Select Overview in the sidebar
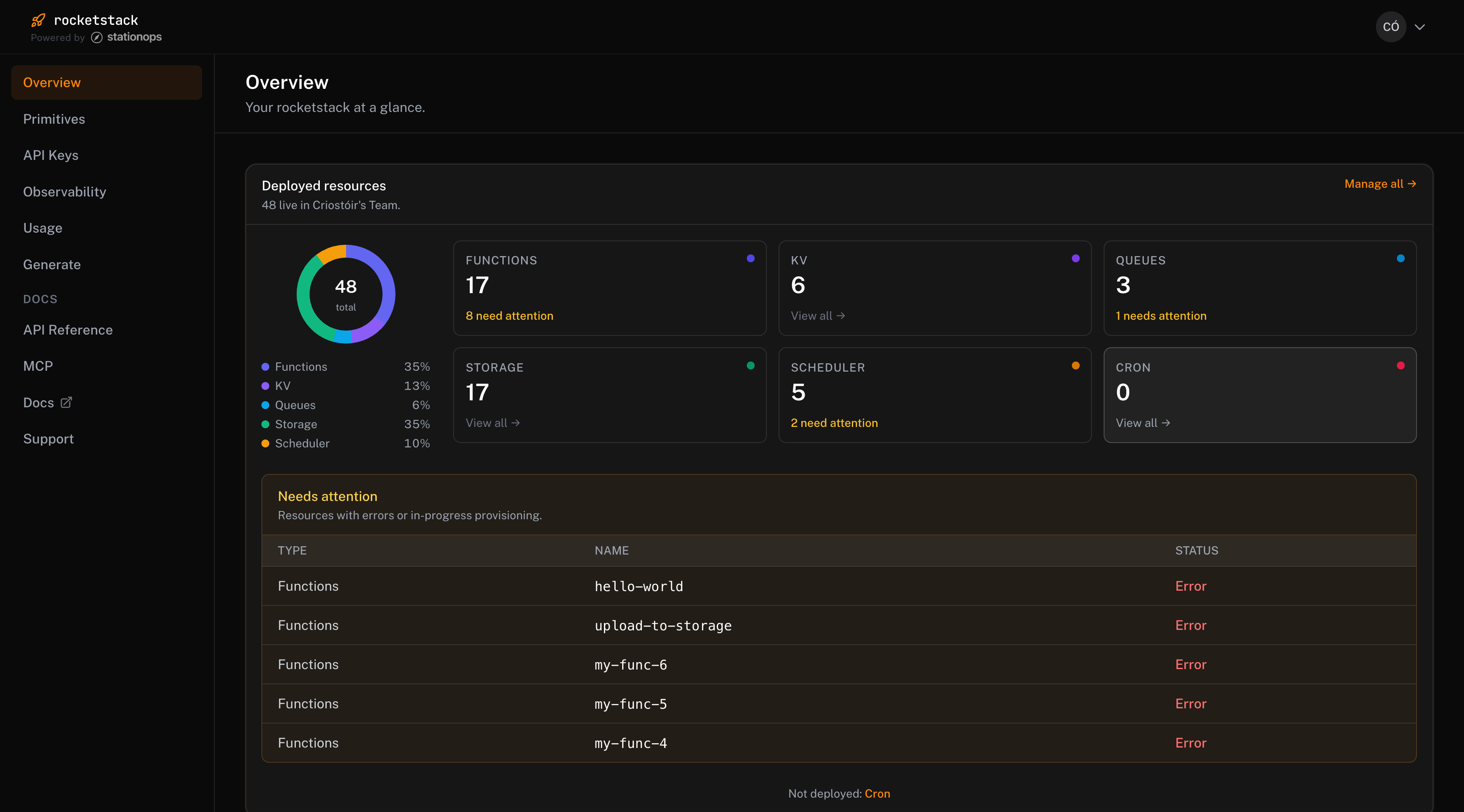 click(107, 82)
